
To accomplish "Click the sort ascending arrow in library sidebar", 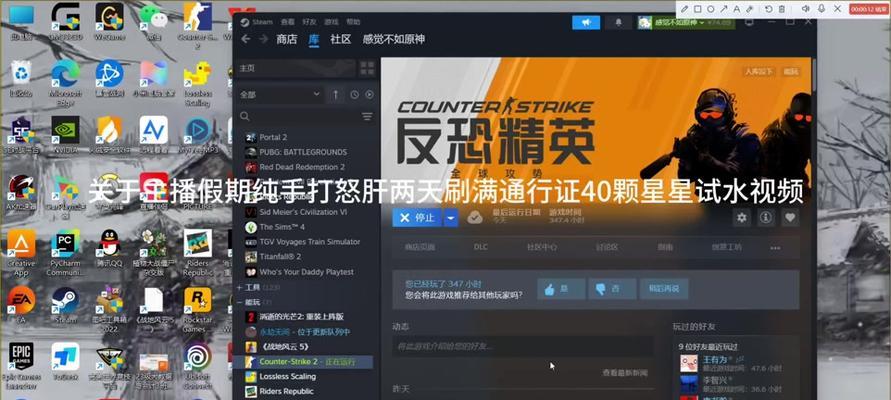I will click(335, 95).
